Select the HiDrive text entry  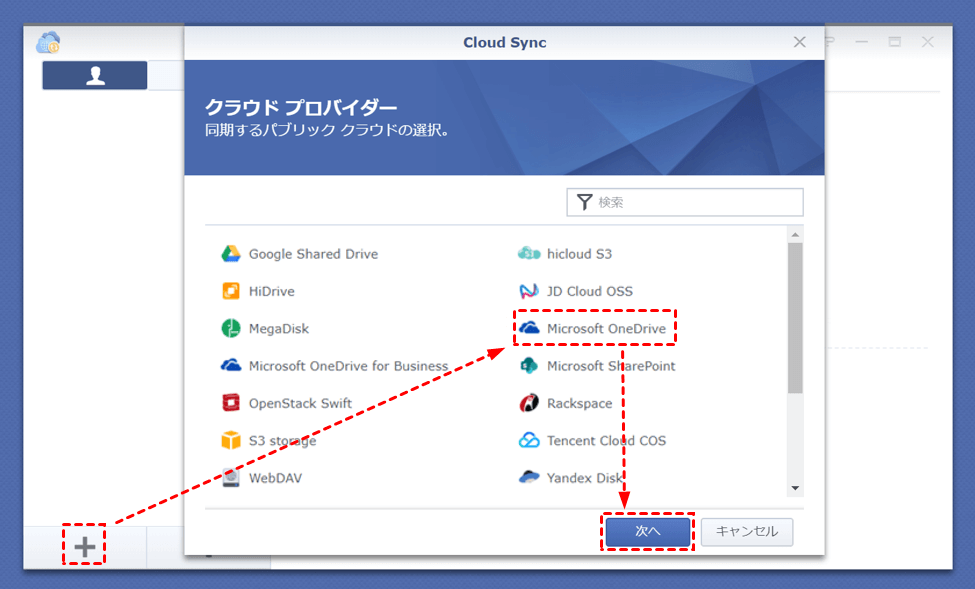[x=272, y=291]
